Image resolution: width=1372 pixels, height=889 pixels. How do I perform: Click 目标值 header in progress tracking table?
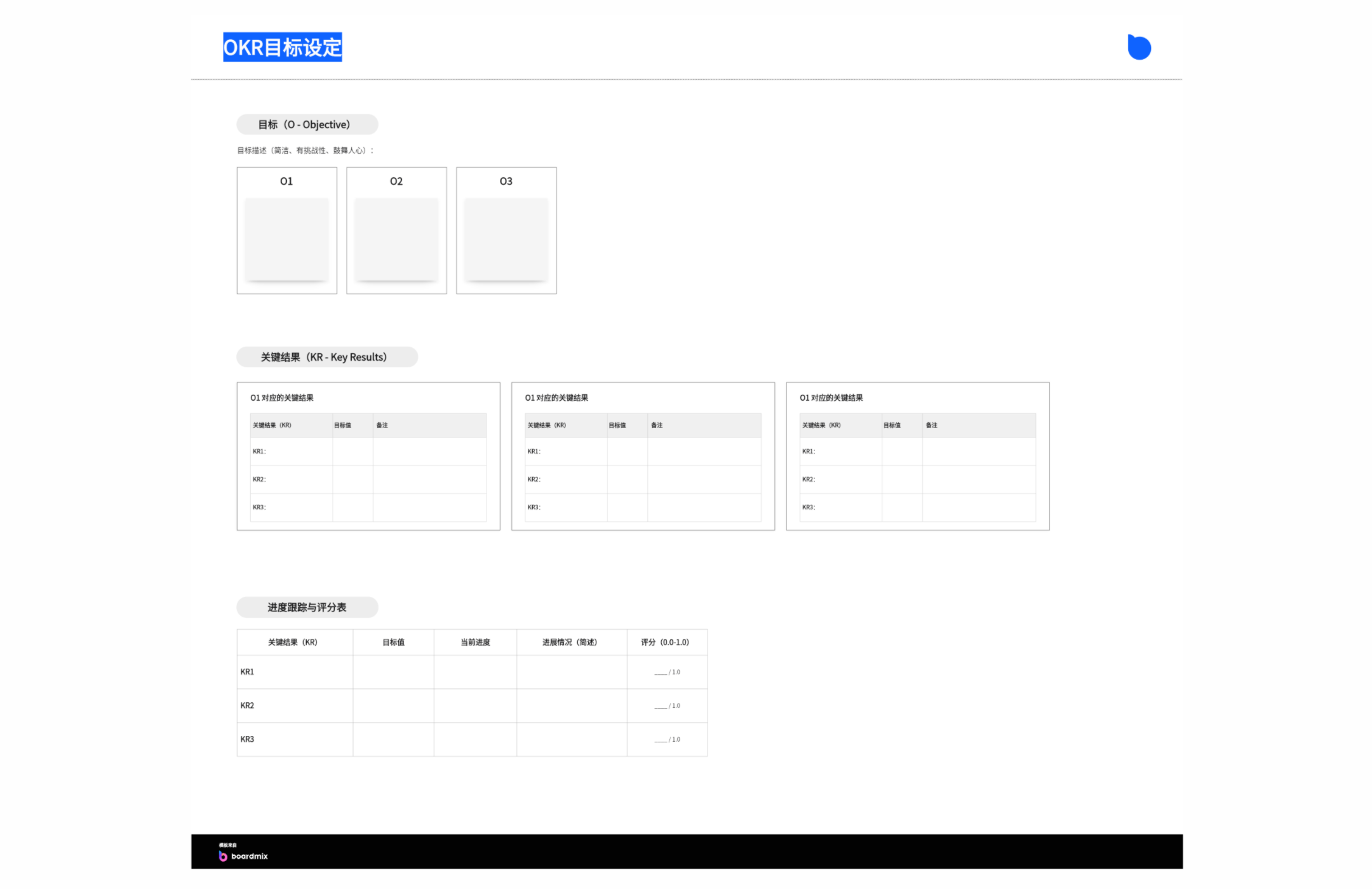pos(394,642)
